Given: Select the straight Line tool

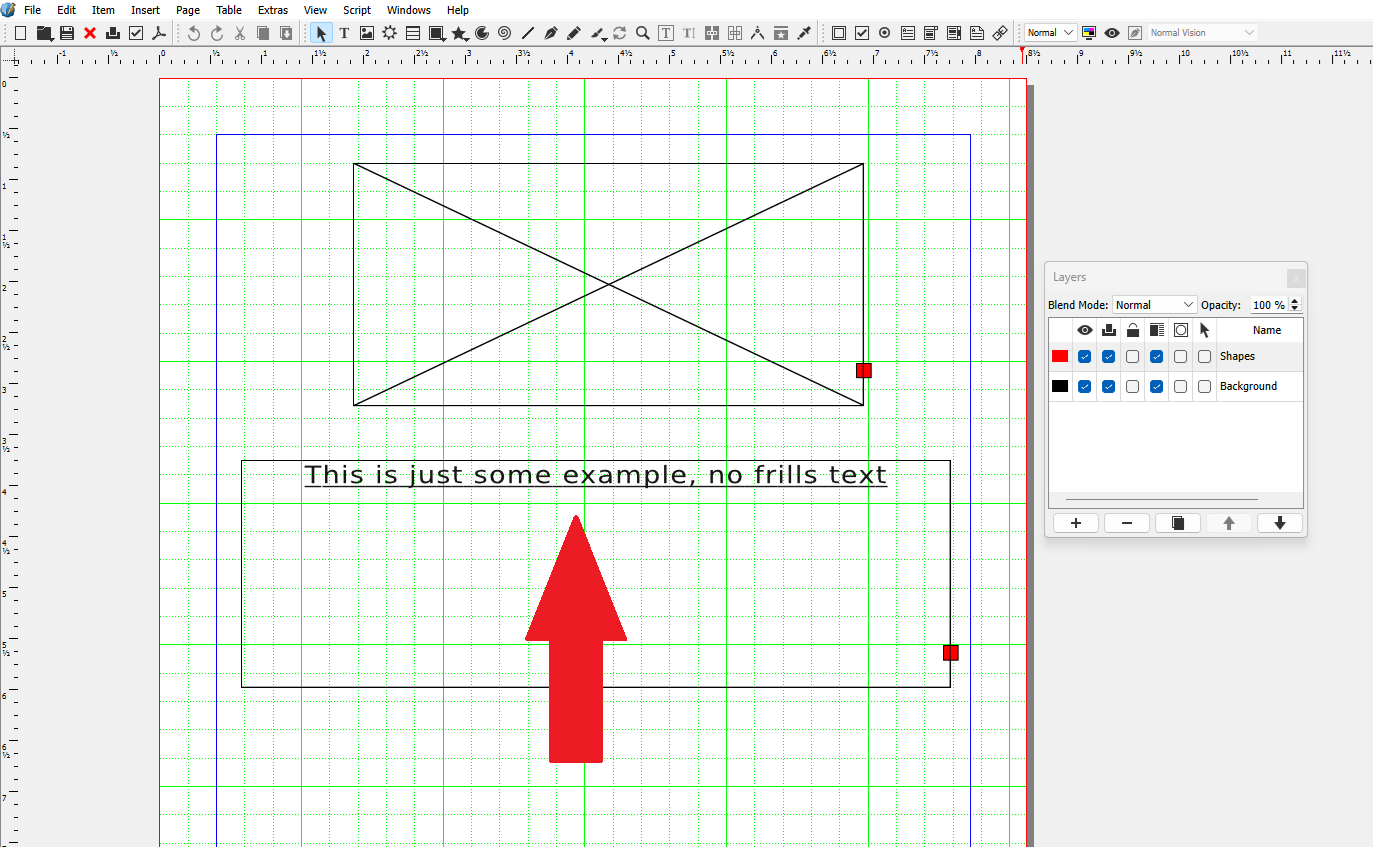Looking at the screenshot, I should [x=528, y=33].
